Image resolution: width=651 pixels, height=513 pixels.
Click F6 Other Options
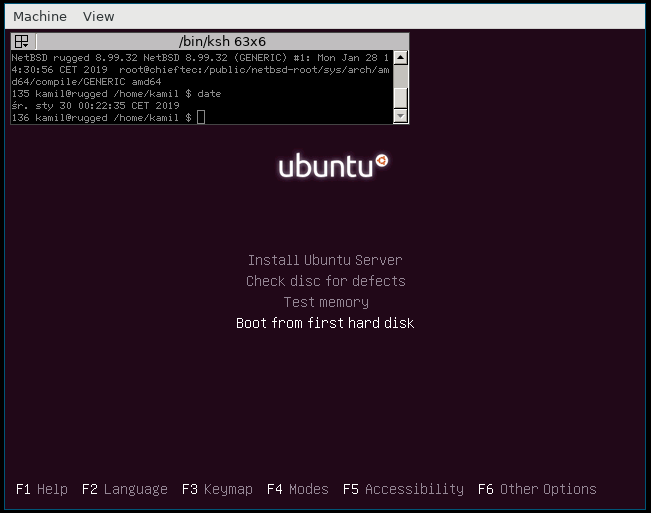pos(537,489)
